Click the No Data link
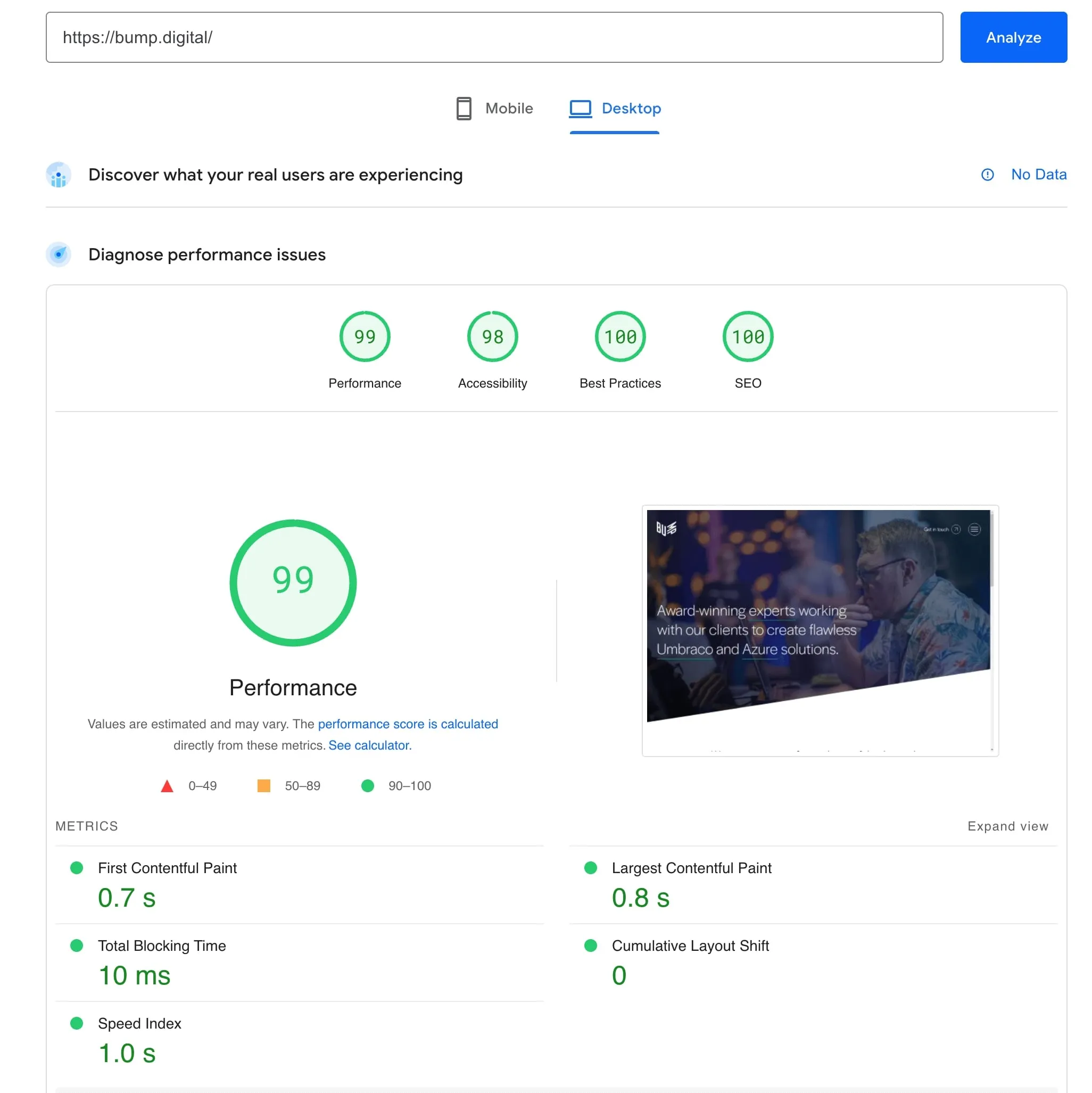The height and width of the screenshot is (1093, 1092). click(x=1038, y=174)
